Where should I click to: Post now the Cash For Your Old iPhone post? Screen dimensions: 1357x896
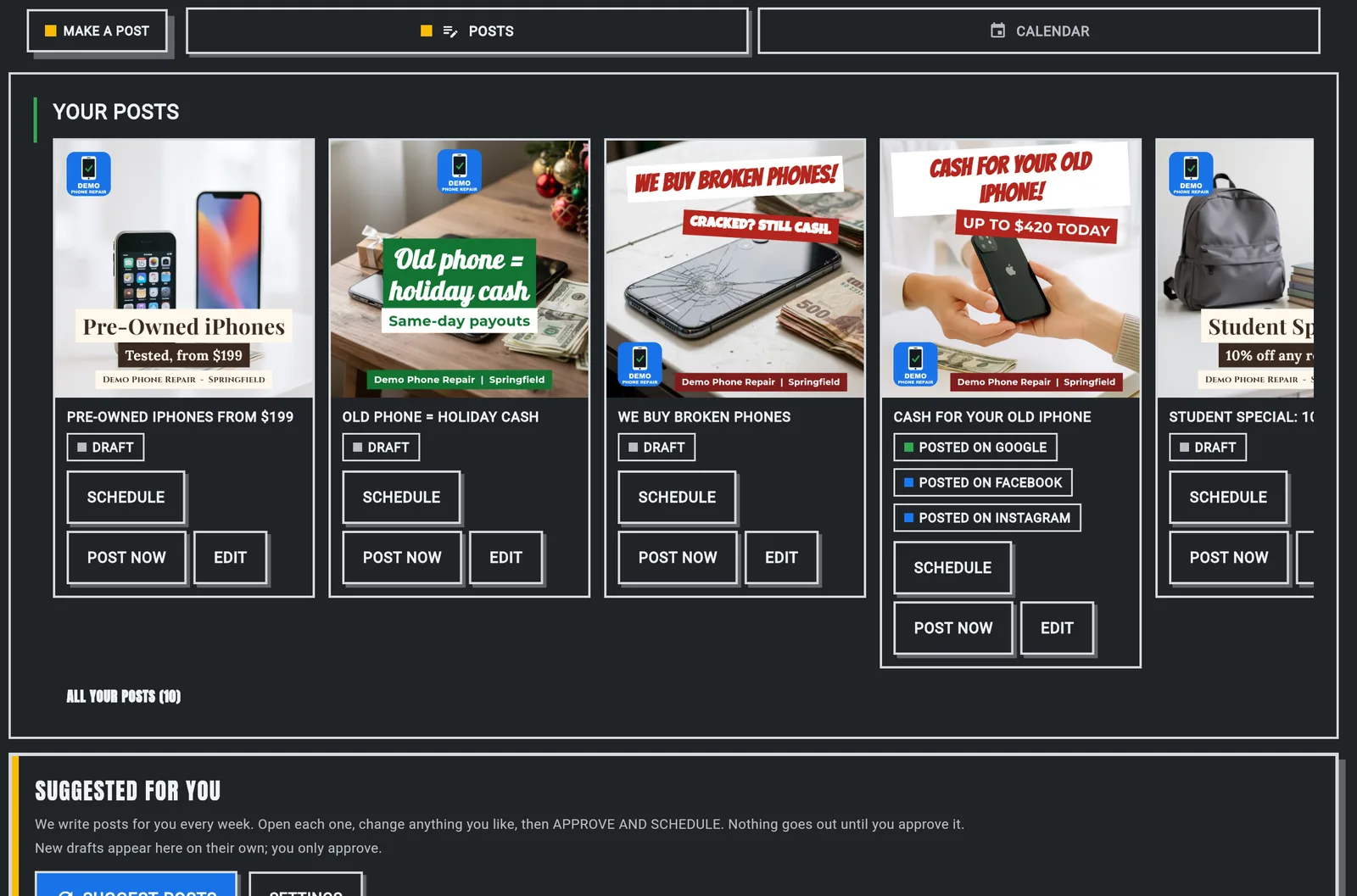pos(953,628)
